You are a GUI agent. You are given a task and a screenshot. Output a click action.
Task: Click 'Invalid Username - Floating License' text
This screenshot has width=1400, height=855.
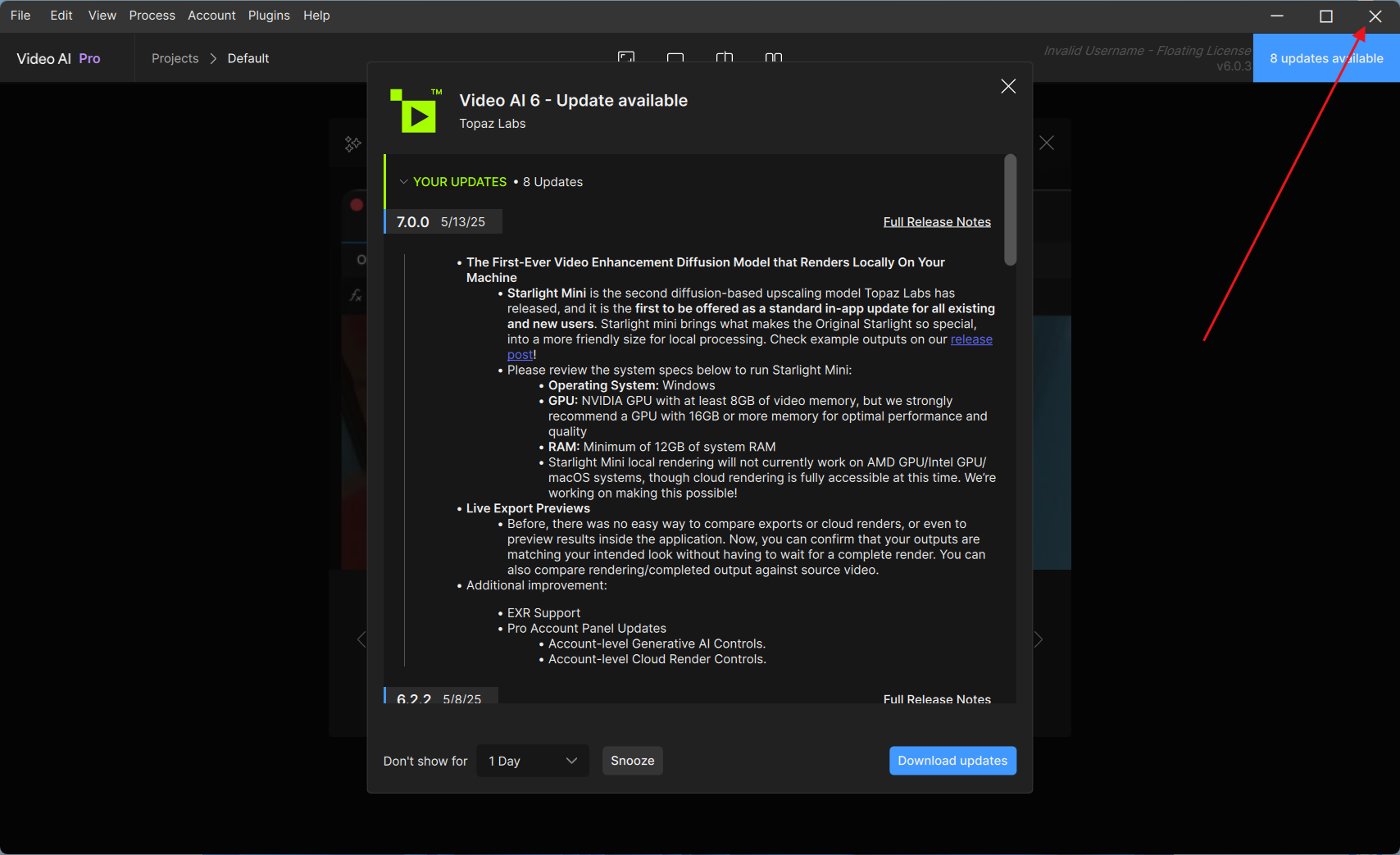coord(1147,51)
